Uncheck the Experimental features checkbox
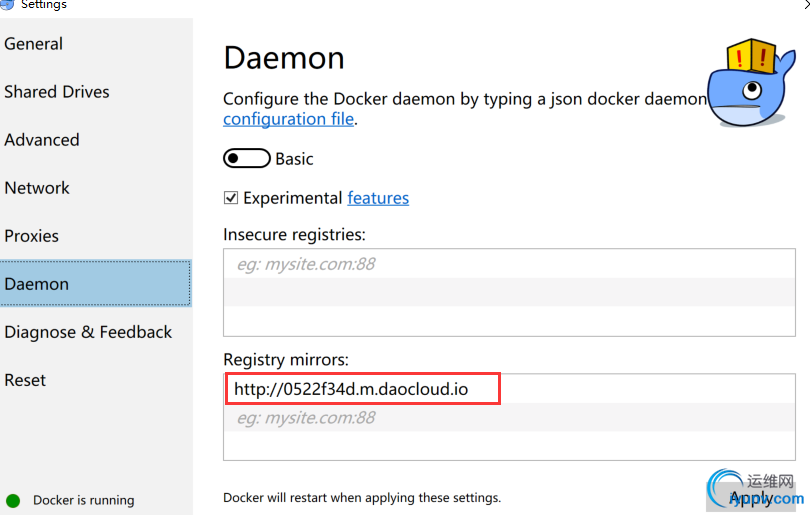This screenshot has height=515, width=810. pos(231,198)
